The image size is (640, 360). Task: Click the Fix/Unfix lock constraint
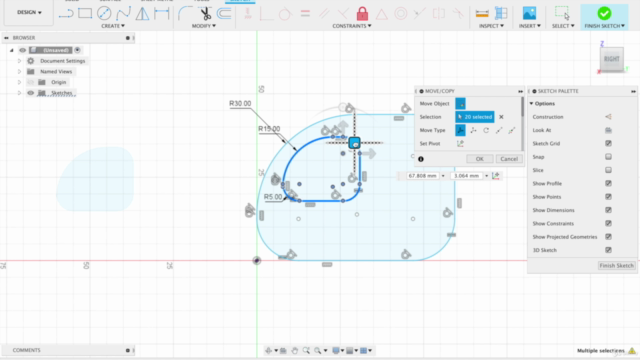362,14
